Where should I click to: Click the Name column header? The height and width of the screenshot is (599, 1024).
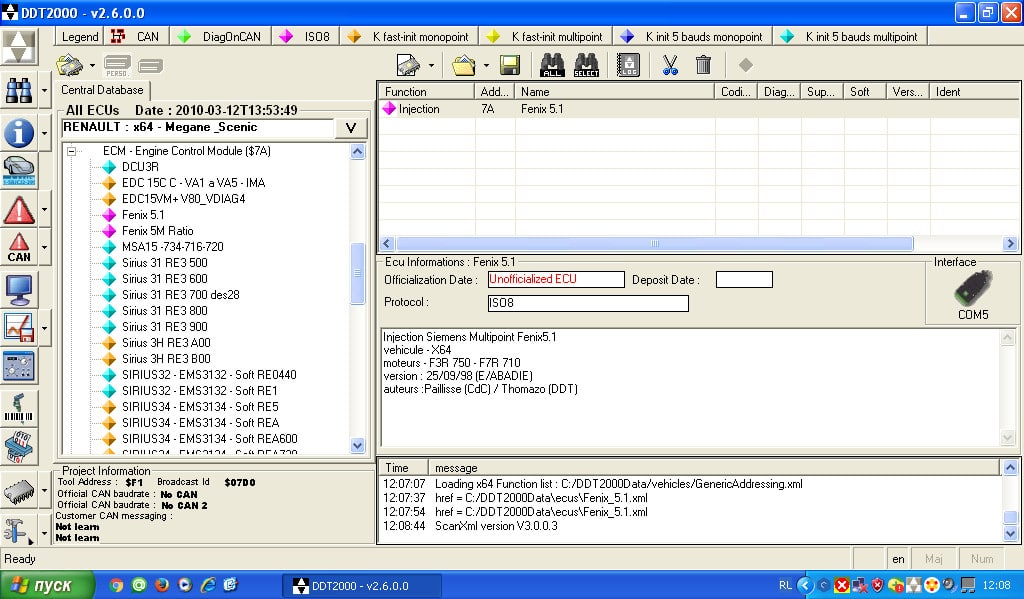coord(615,91)
